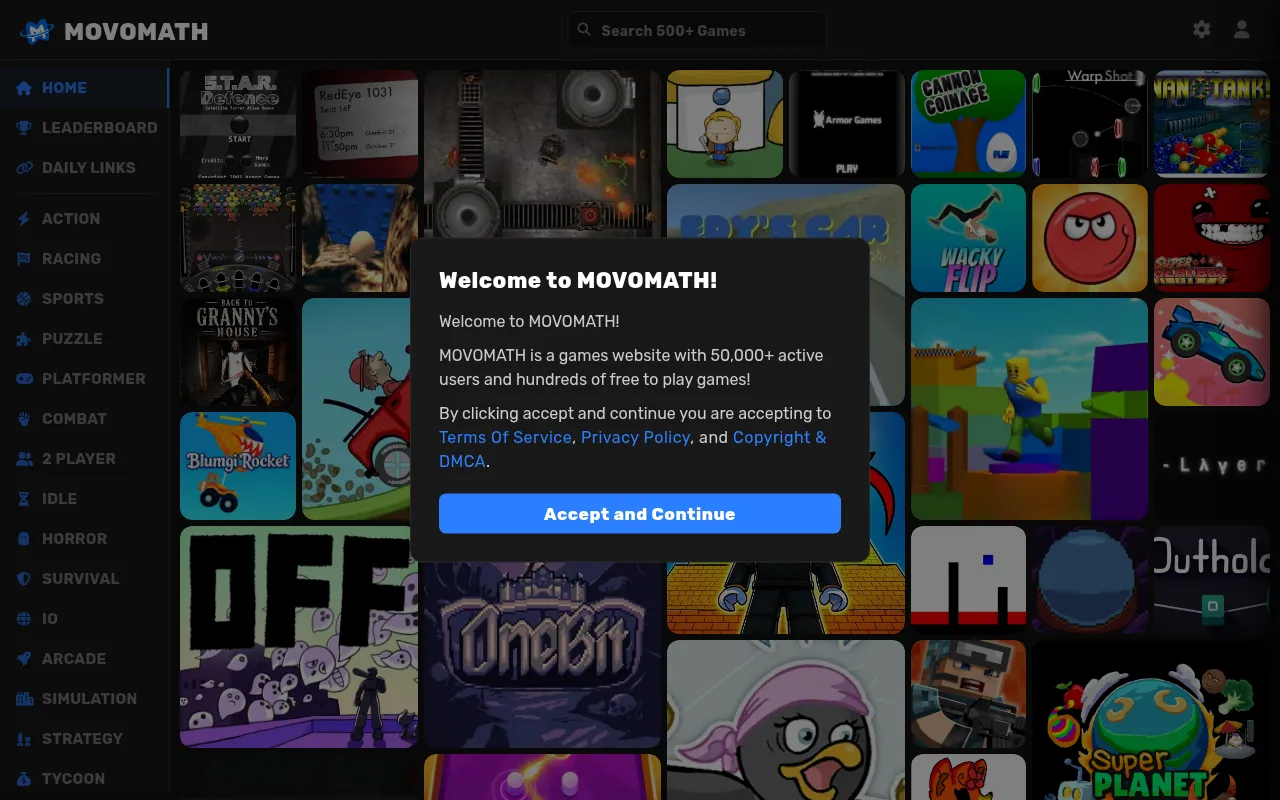Image resolution: width=1280 pixels, height=800 pixels.
Task: Click the Arcade rocket icon
Action: 24,659
